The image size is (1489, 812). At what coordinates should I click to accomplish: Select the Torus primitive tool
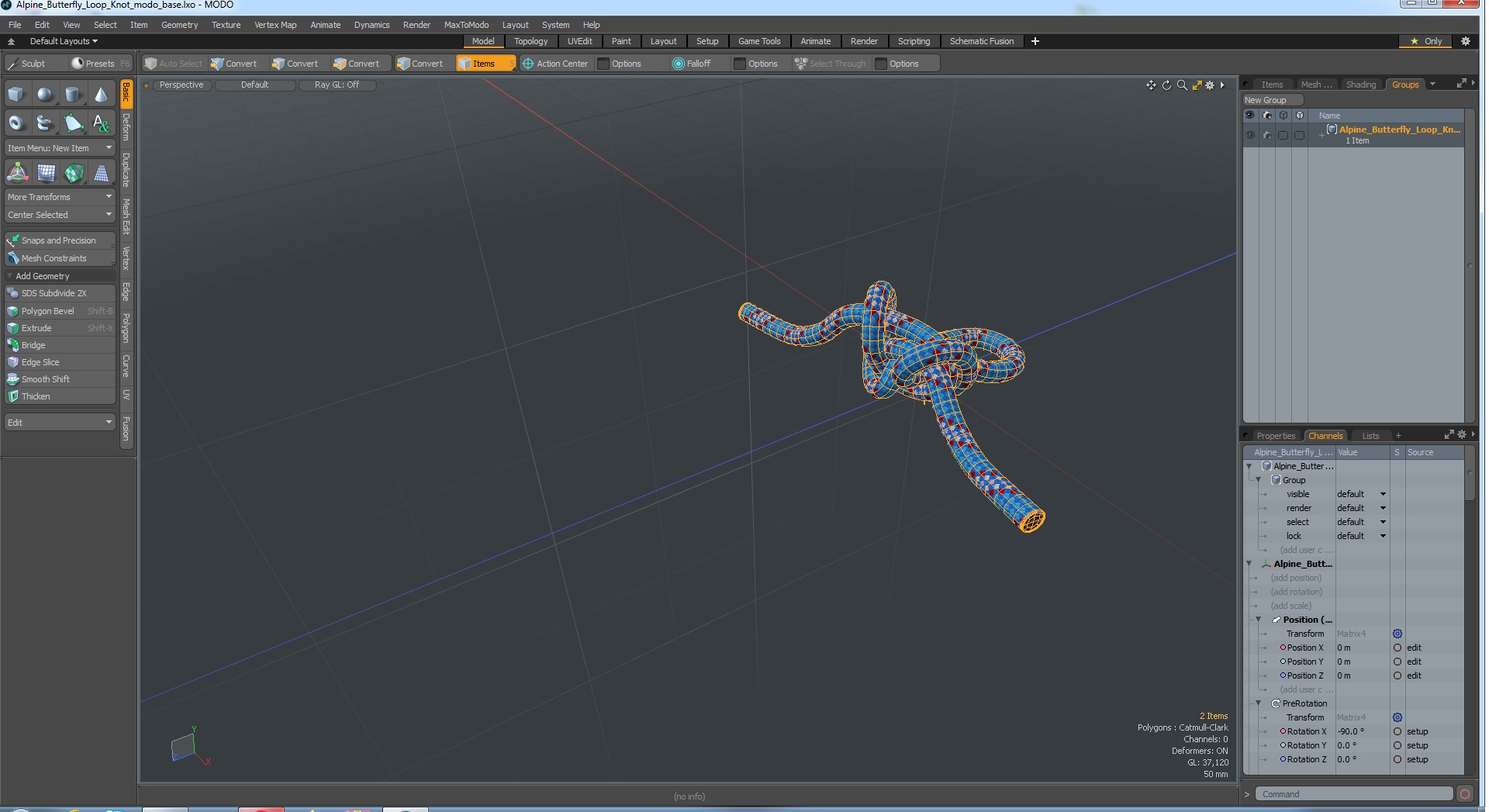[16, 123]
